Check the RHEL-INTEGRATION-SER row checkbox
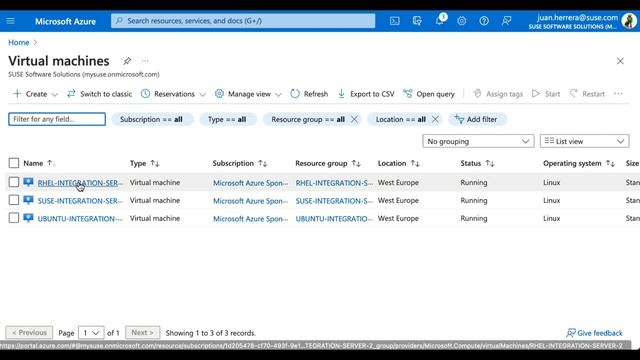The image size is (640, 360). click(14, 182)
